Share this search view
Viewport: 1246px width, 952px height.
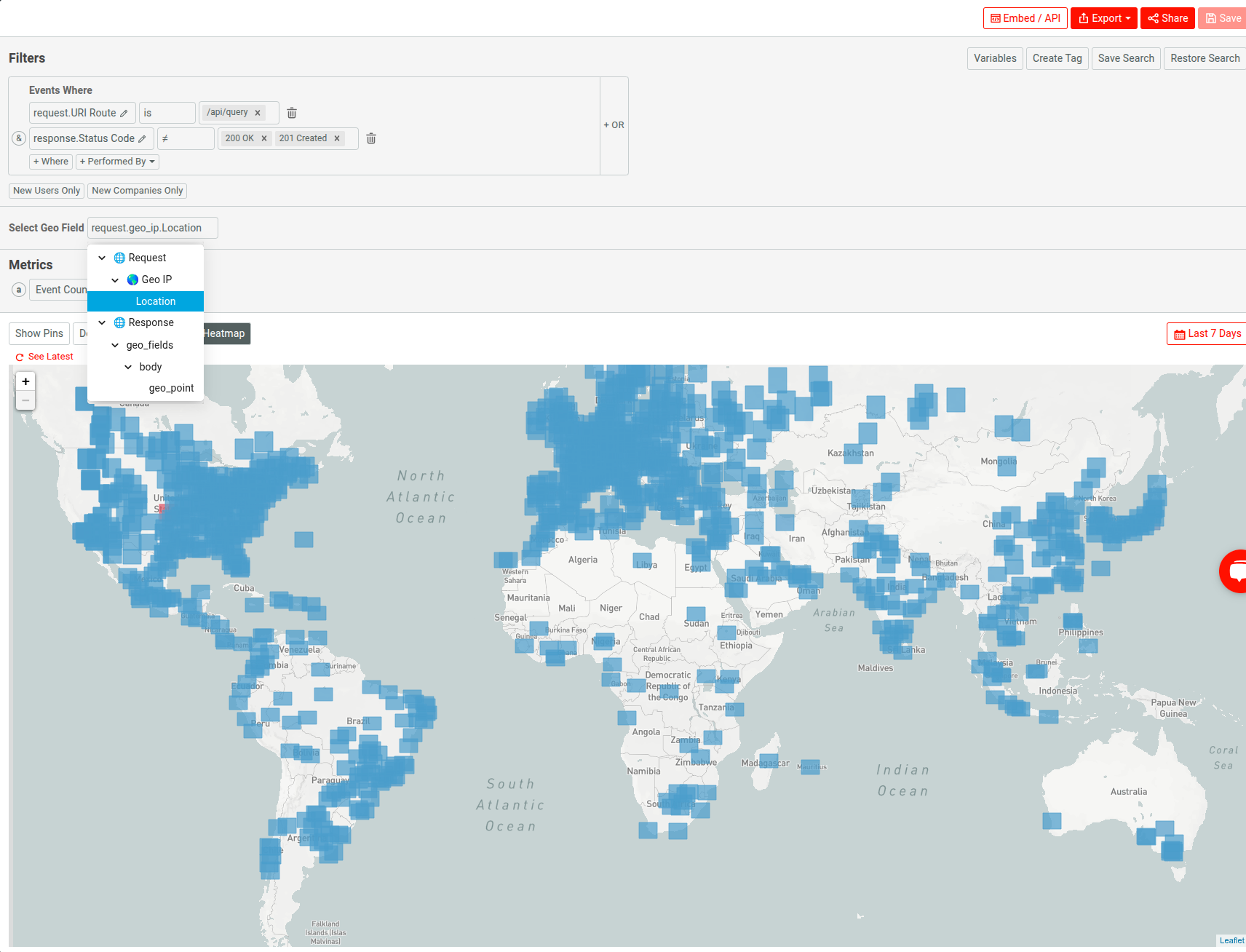(1167, 18)
